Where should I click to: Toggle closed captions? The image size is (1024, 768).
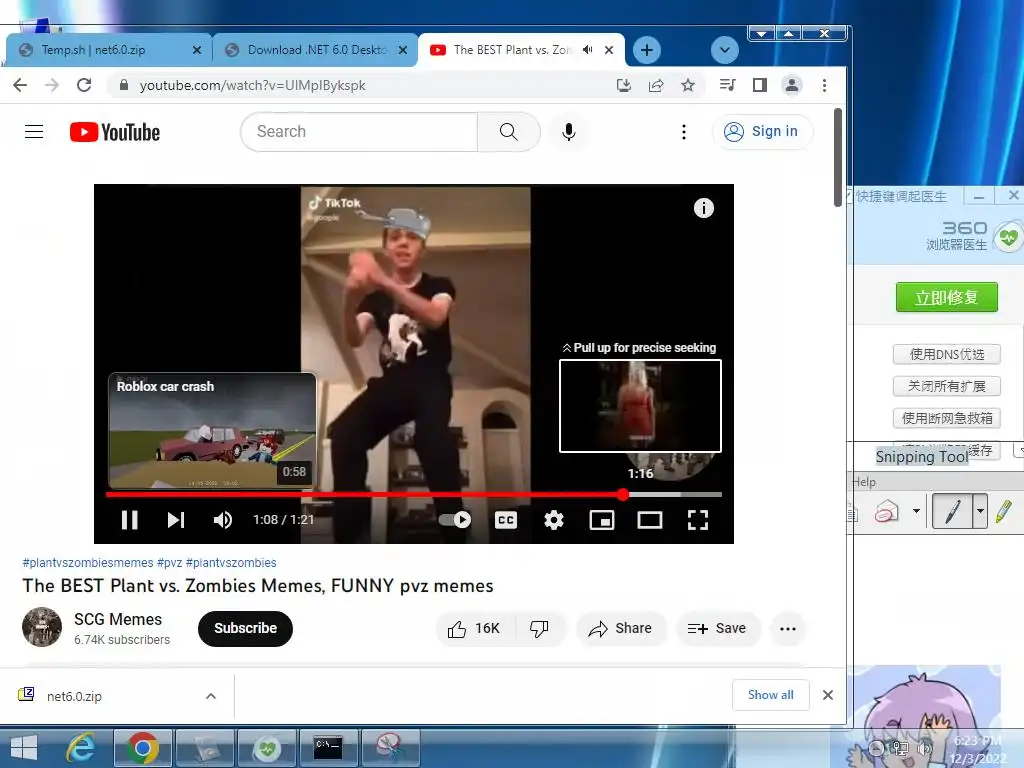point(505,520)
